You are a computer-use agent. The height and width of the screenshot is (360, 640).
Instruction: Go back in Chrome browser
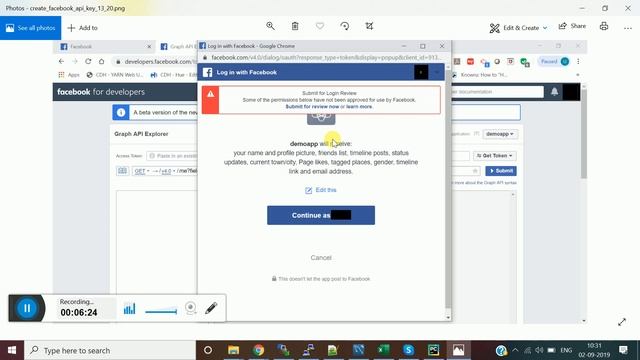pos(61,61)
